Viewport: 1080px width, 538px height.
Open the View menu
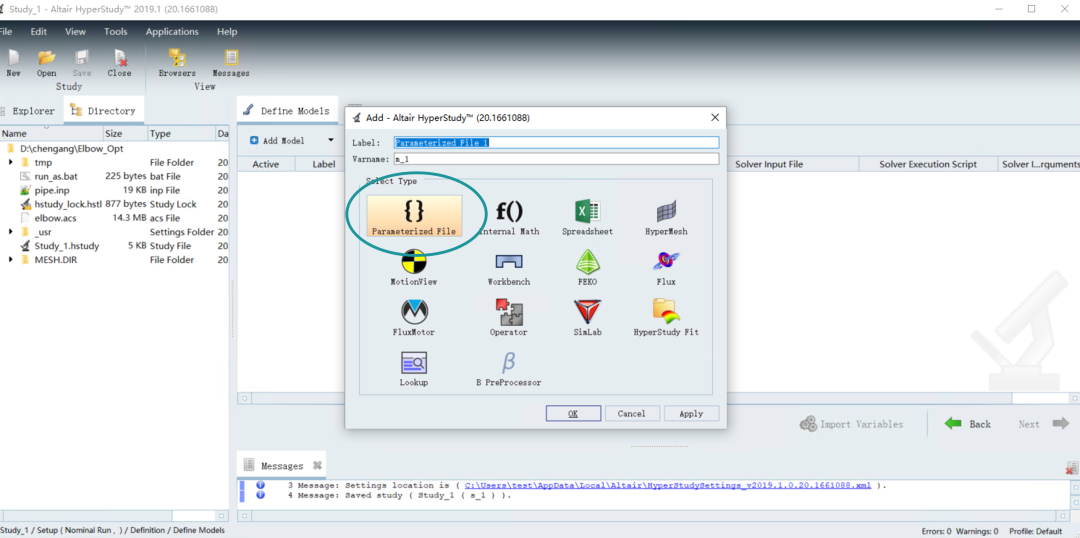click(x=76, y=32)
